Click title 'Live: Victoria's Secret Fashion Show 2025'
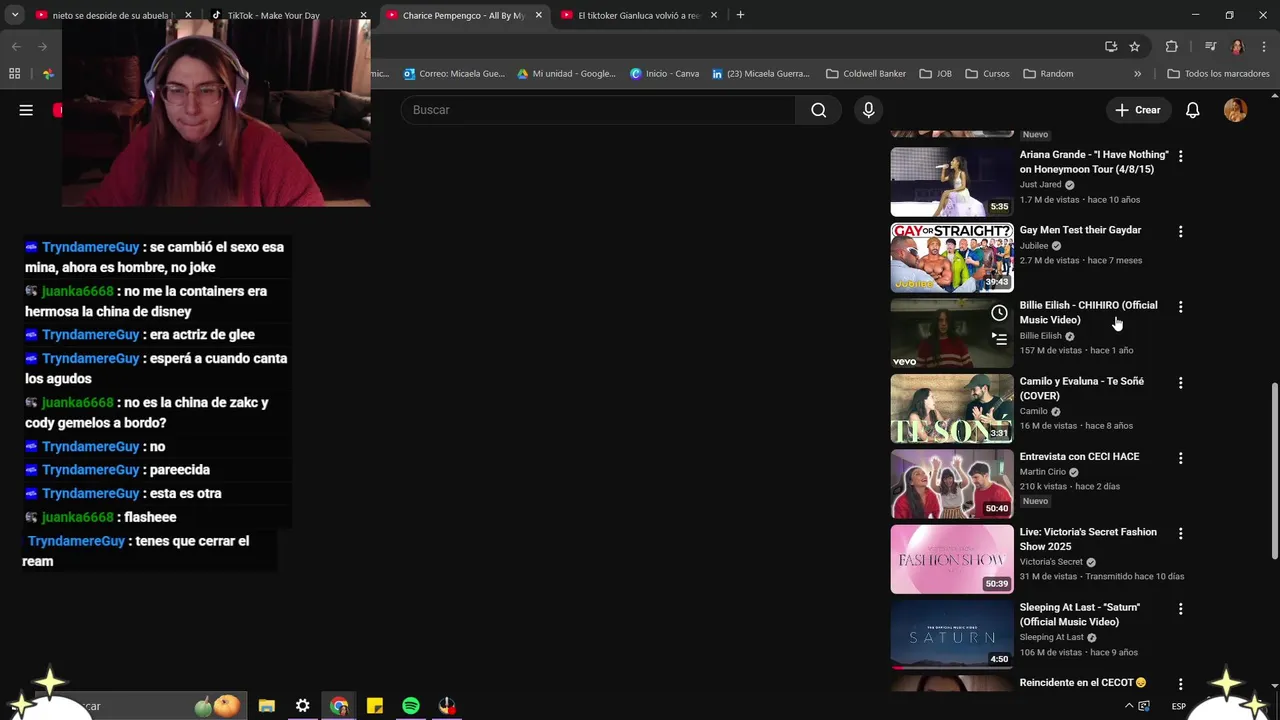 tap(1088, 539)
